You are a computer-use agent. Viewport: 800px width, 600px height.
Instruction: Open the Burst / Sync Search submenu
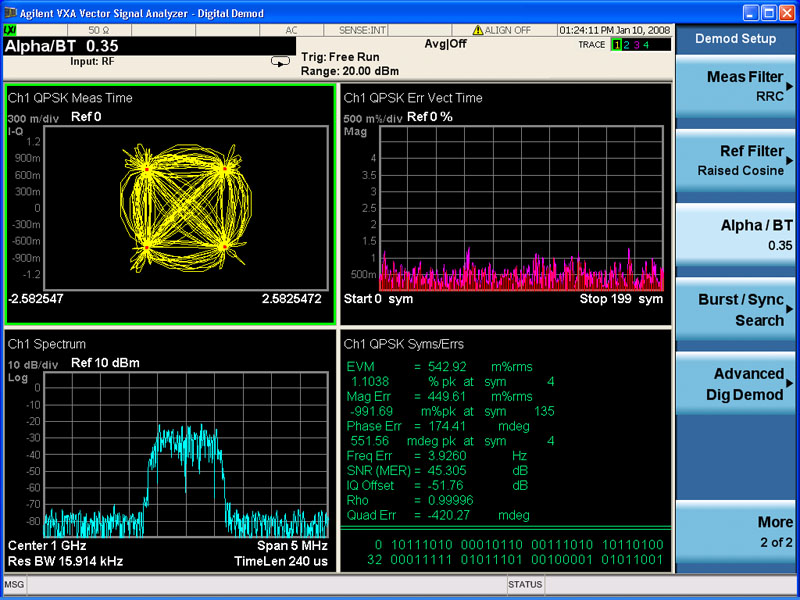(737, 310)
